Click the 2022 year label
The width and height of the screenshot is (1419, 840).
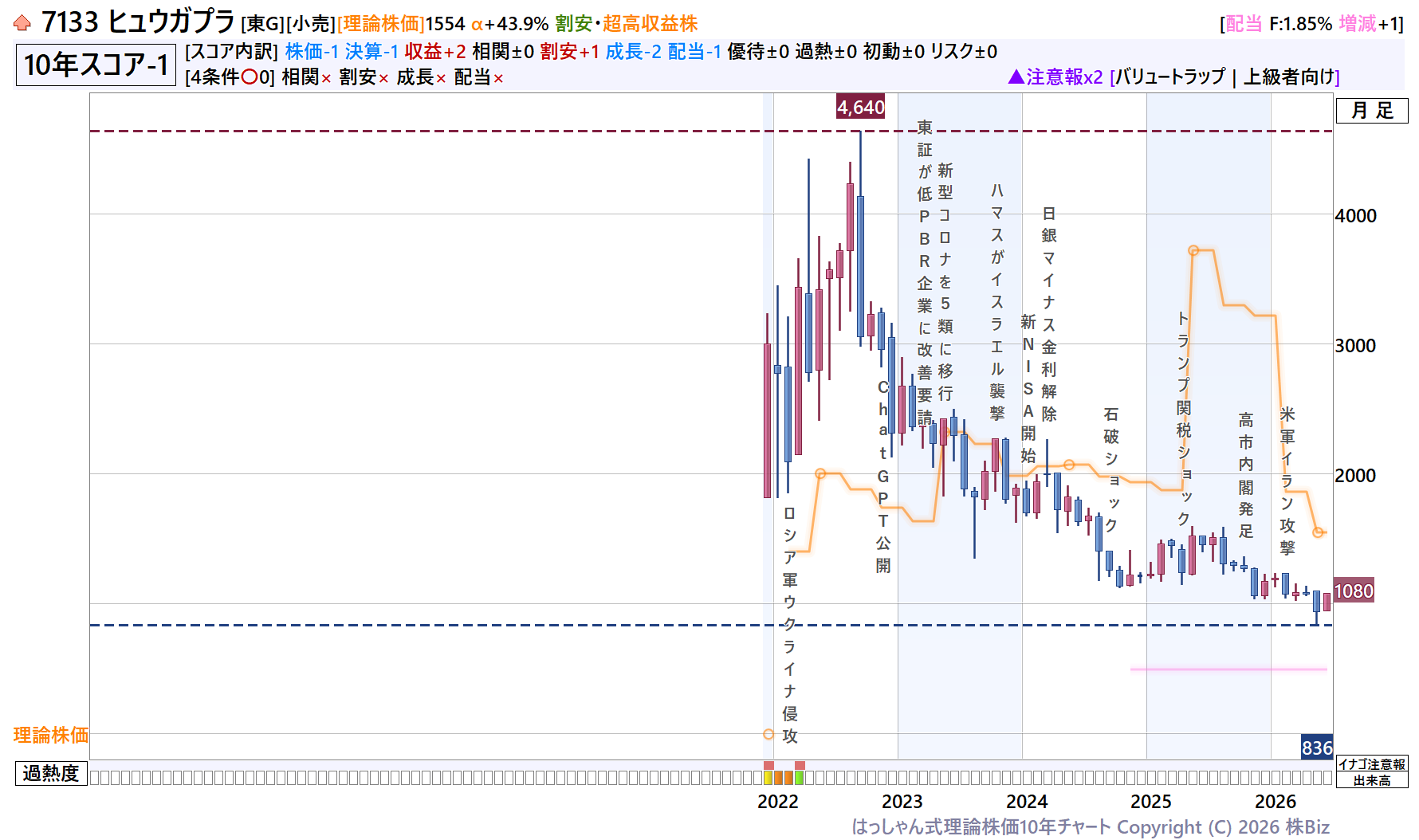click(778, 802)
